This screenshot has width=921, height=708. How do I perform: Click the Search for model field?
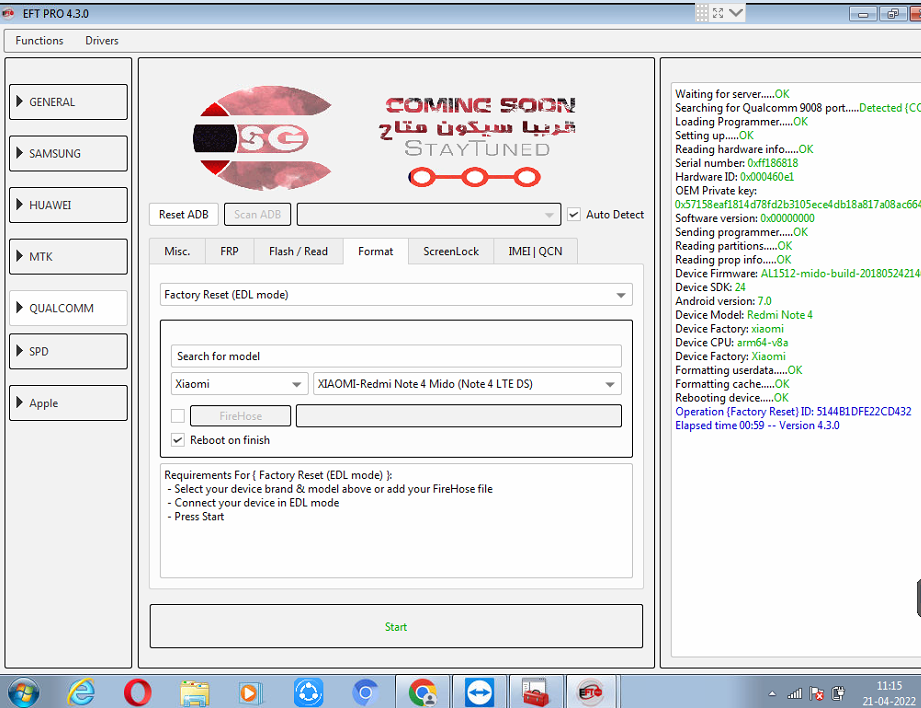[x=396, y=356]
